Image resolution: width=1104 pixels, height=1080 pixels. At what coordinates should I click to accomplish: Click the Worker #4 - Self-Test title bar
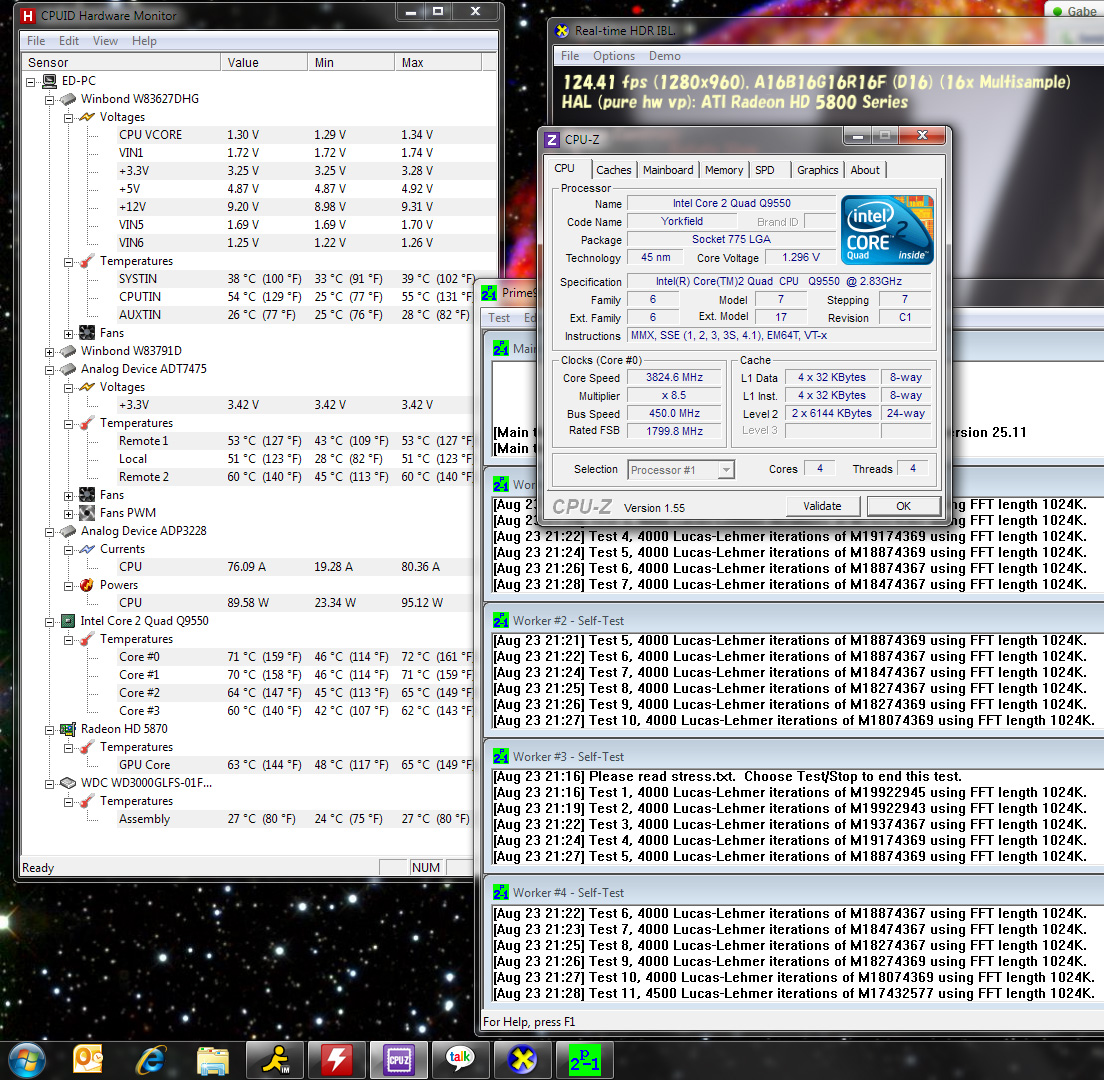click(x=794, y=893)
